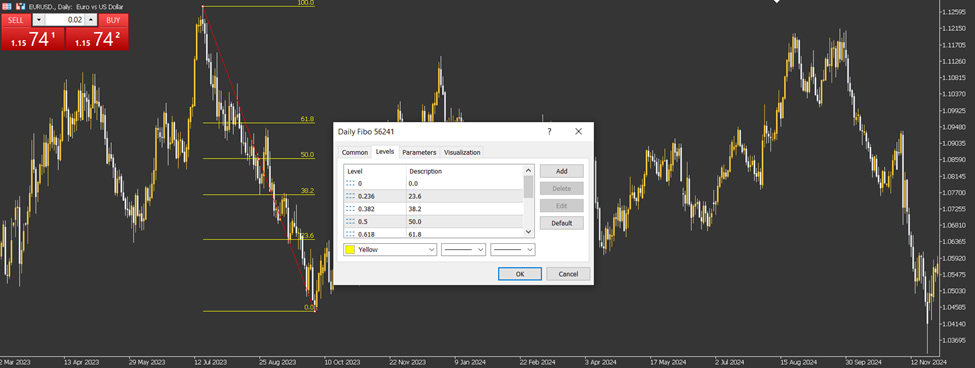
Task: Click description cell 38.2
Action: pyautogui.click(x=415, y=208)
